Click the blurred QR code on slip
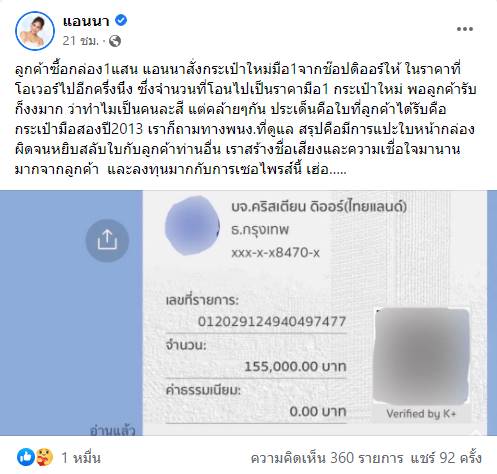497x474 pixels. 422,356
